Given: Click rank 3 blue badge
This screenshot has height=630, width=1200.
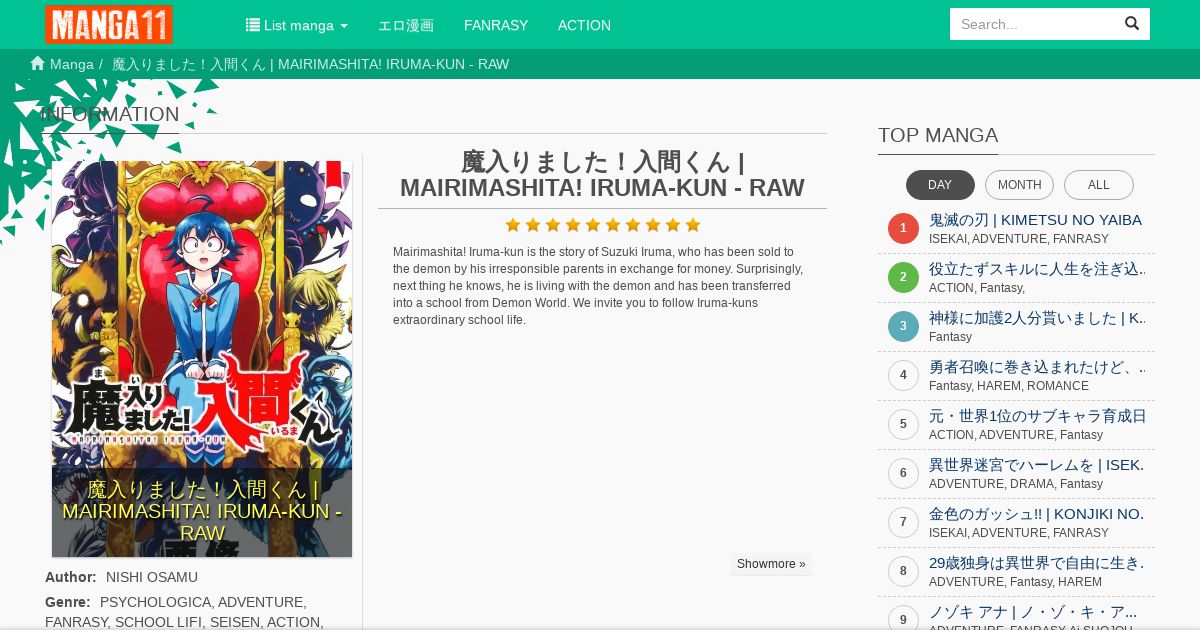Looking at the screenshot, I should pyautogui.click(x=903, y=326).
